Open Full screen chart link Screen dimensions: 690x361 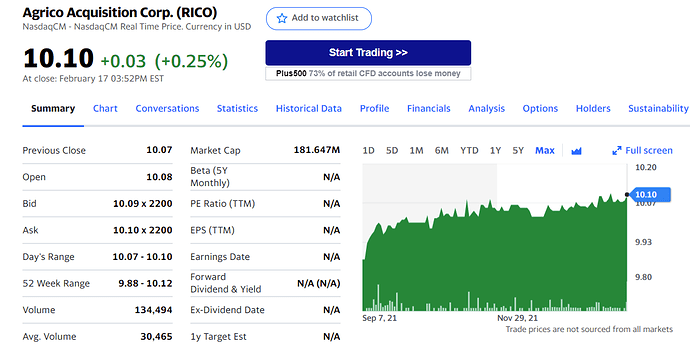tap(642, 151)
